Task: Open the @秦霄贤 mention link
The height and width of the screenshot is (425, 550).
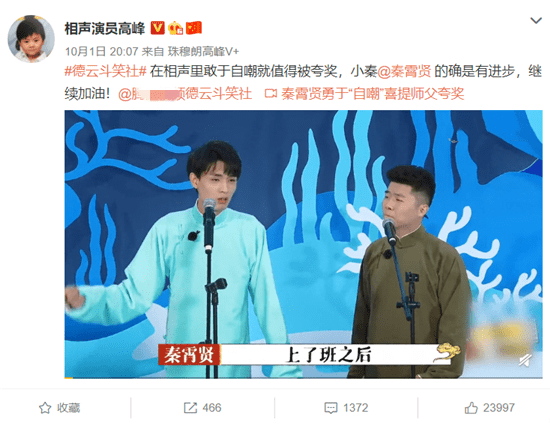Action: point(404,71)
